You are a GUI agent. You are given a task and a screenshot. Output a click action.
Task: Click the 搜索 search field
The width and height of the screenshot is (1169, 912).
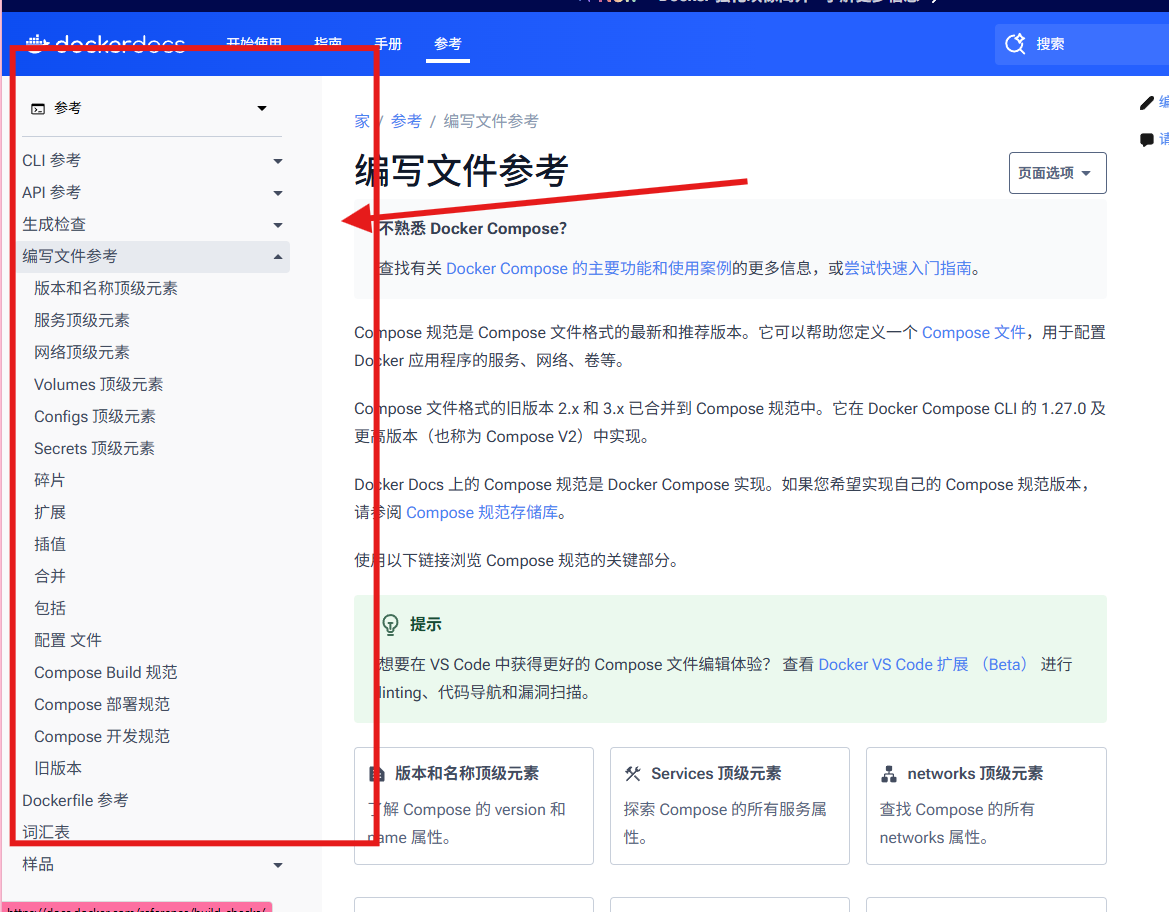[1082, 44]
